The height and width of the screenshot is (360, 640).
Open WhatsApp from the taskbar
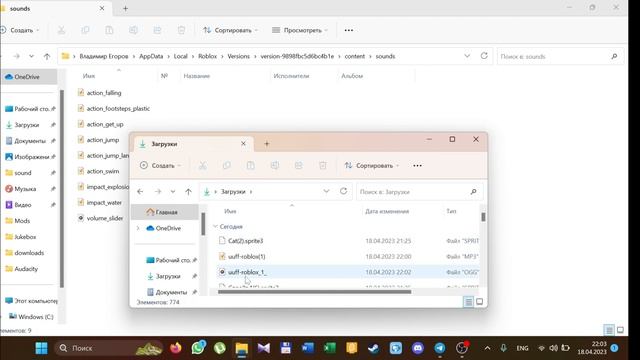coord(198,348)
